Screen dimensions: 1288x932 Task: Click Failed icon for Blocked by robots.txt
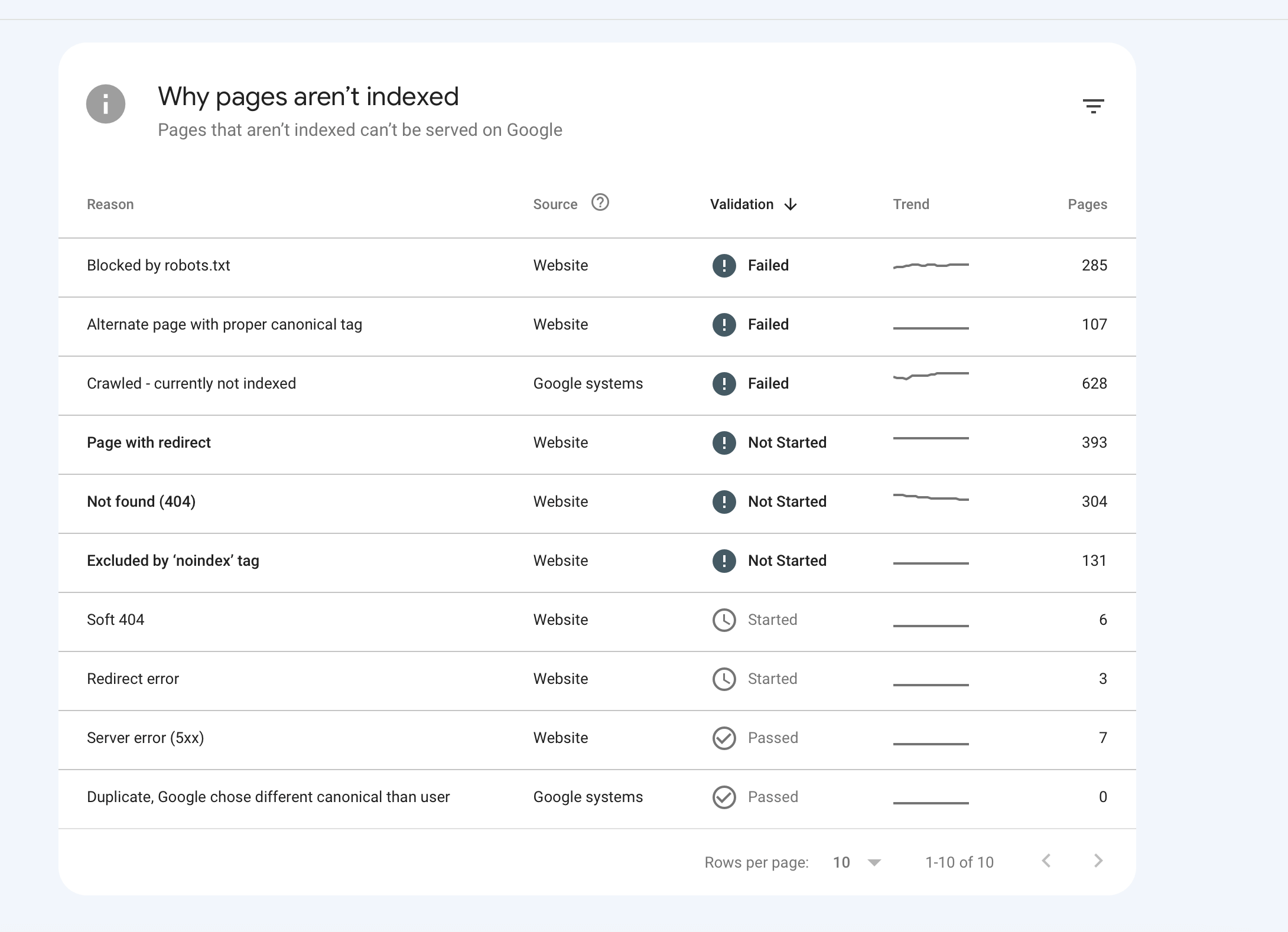pos(724,266)
